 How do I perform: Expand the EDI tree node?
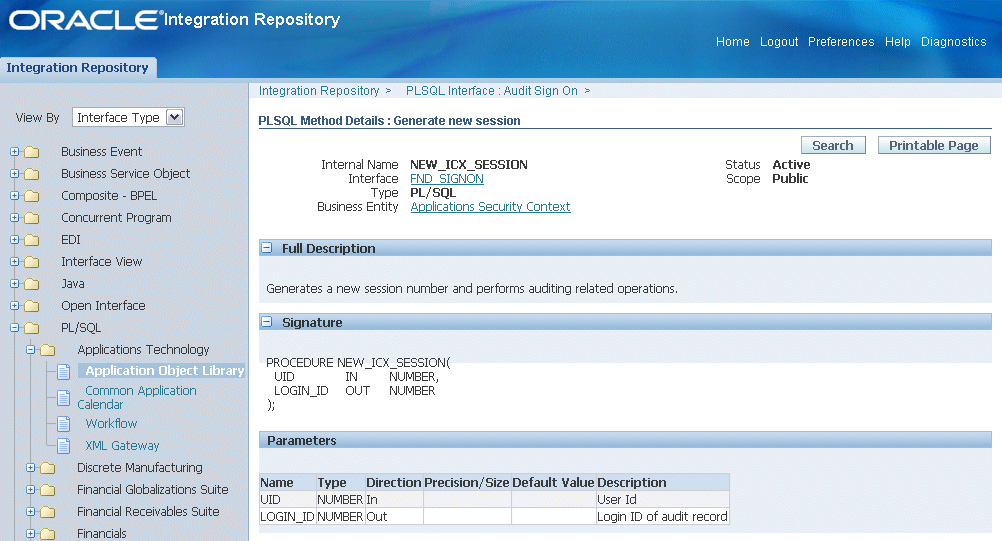[x=15, y=240]
